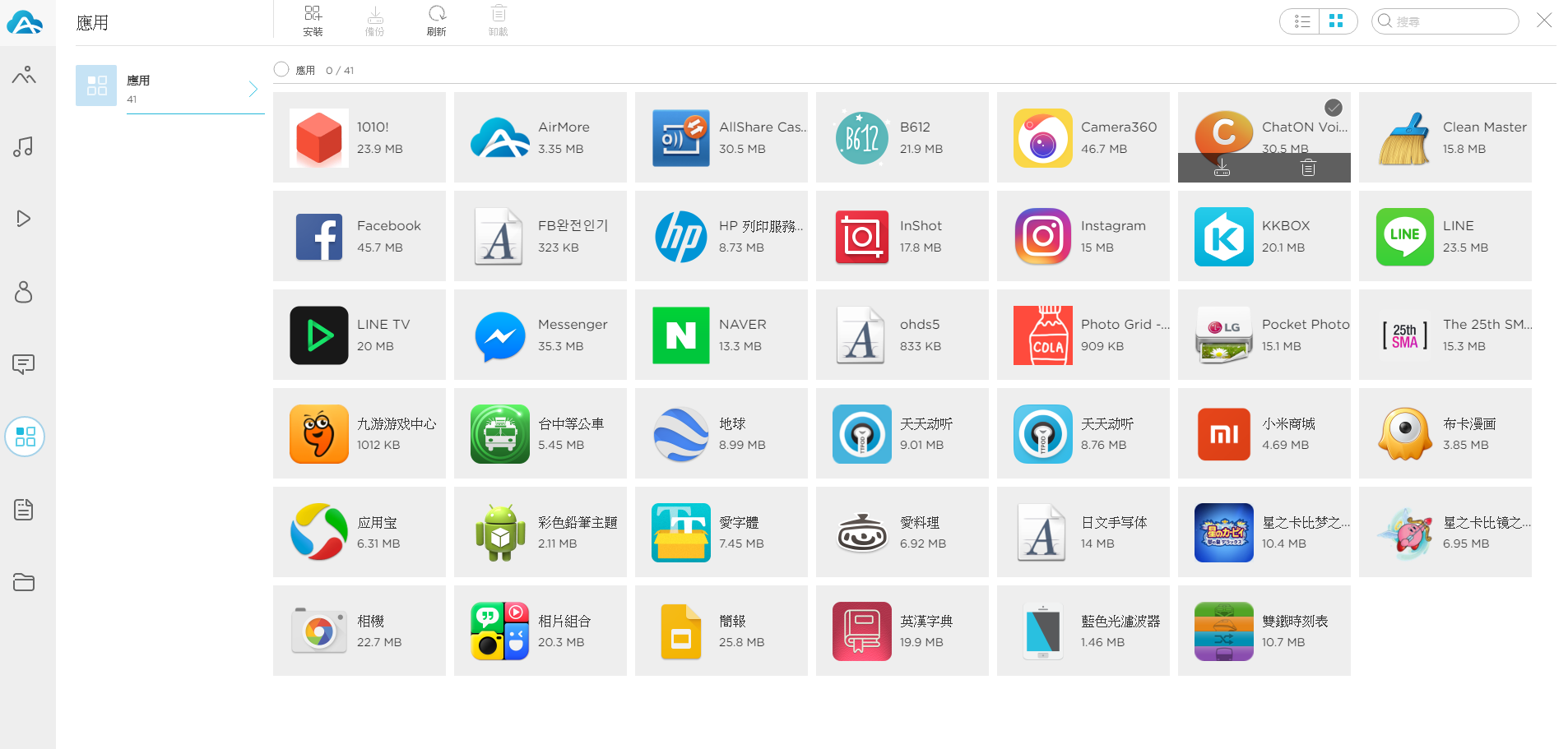Switch to list view
The image size is (1568, 749).
(x=1300, y=21)
